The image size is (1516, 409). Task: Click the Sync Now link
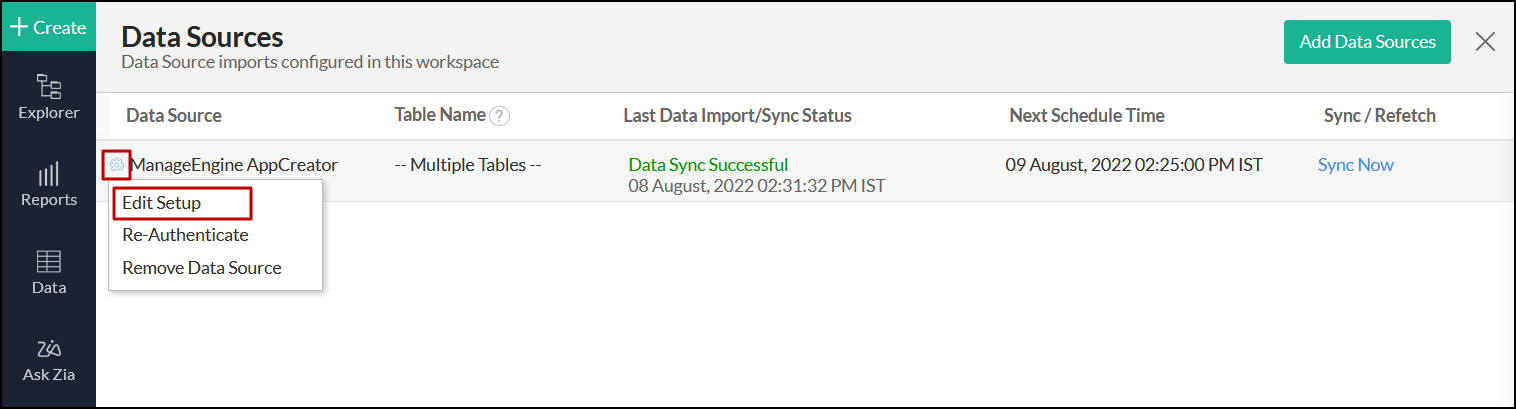pos(1355,165)
